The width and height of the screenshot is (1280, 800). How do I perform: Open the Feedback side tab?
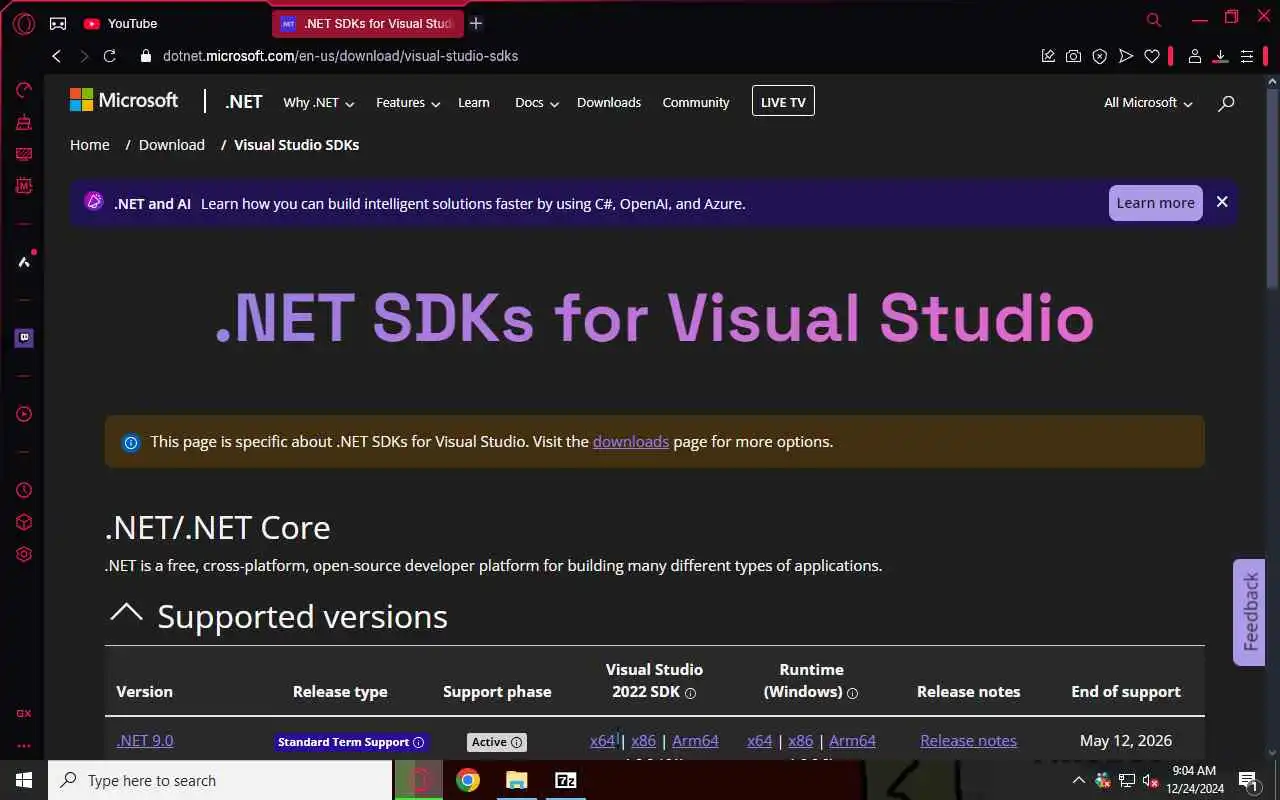(1249, 611)
